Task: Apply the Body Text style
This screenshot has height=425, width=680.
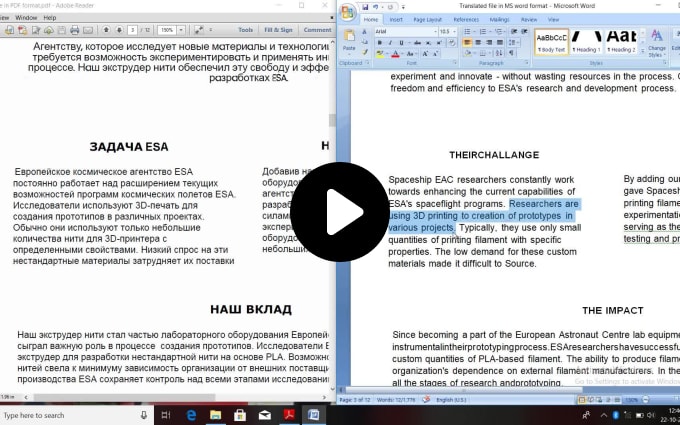Action: click(552, 42)
